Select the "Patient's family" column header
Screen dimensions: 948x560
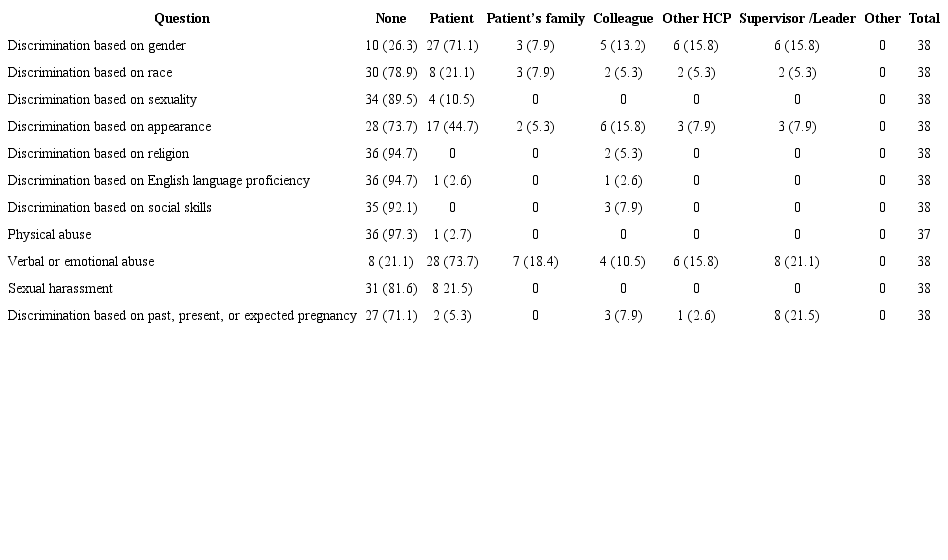coord(535,19)
